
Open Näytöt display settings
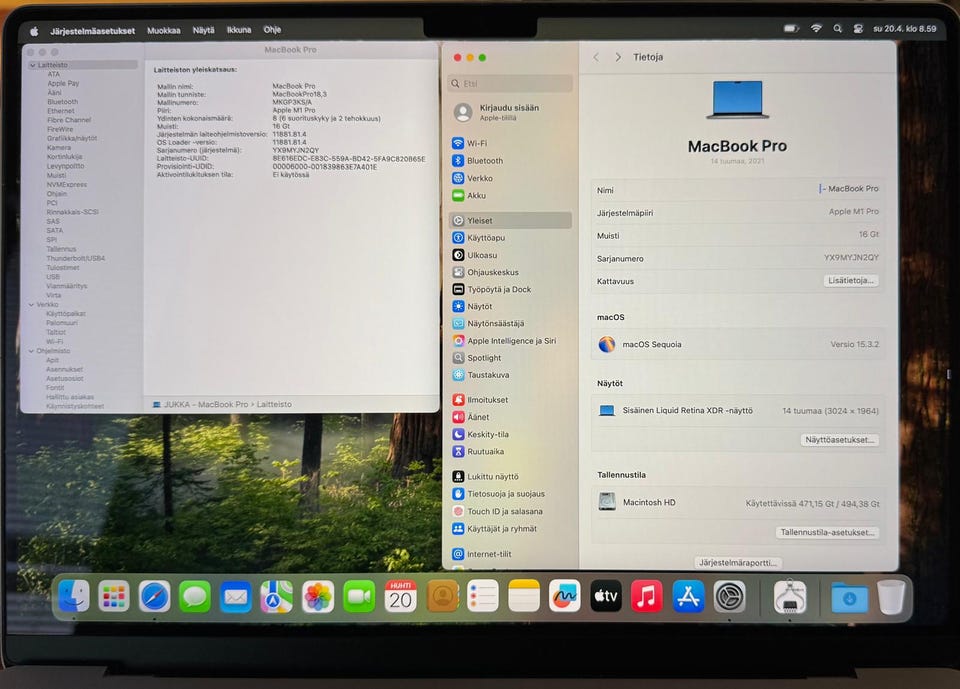tap(510, 306)
